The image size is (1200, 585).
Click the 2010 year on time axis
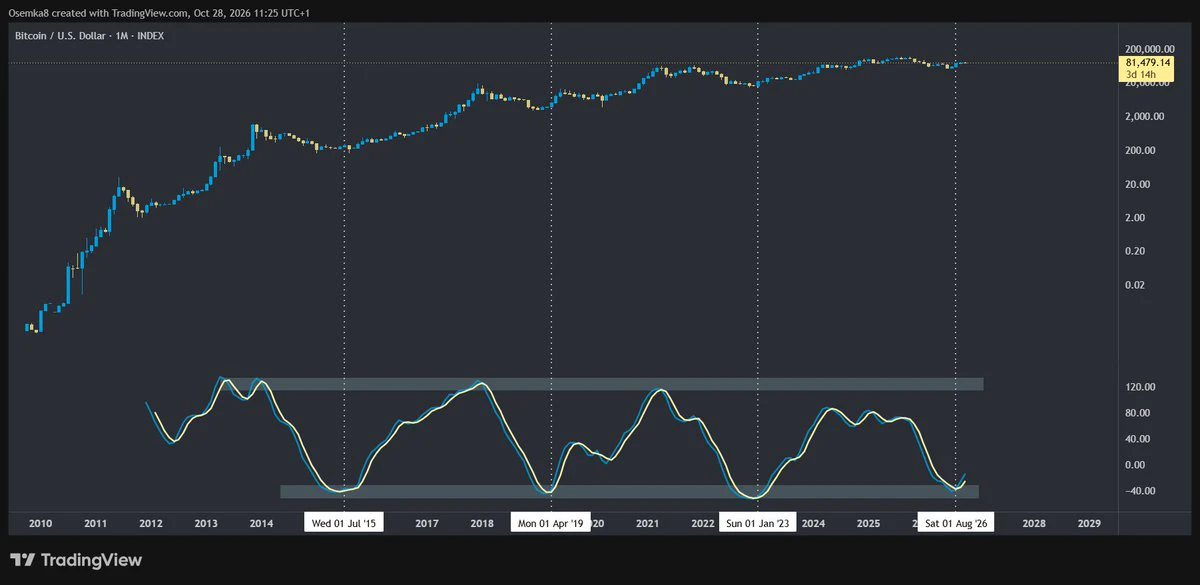(x=40, y=523)
